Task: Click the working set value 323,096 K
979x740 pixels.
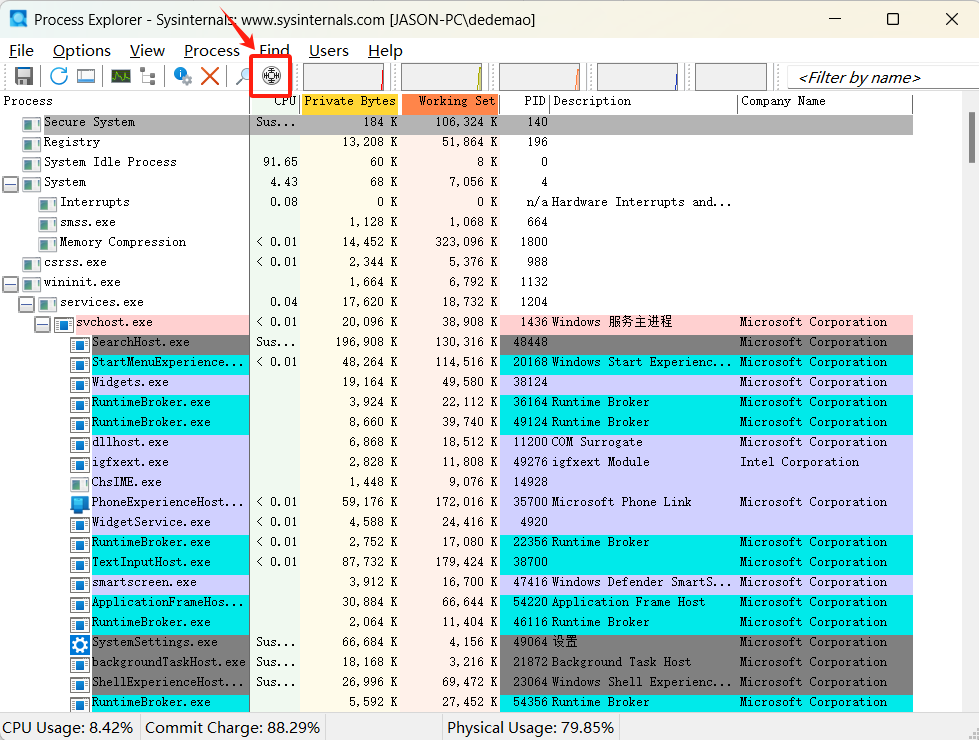Action: pyautogui.click(x=466, y=242)
